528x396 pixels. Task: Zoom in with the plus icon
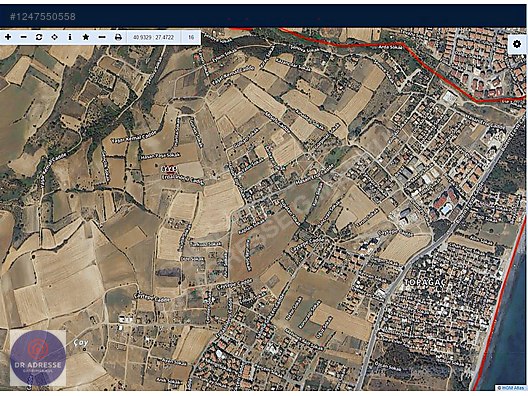8,37
